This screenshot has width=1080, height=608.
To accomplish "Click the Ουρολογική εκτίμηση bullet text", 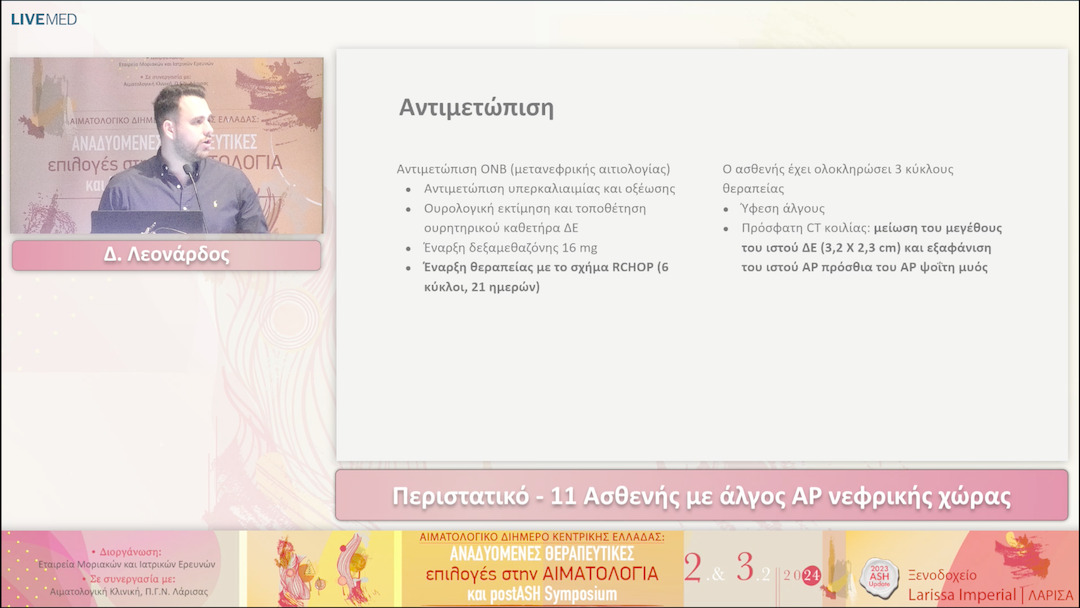I will (534, 218).
